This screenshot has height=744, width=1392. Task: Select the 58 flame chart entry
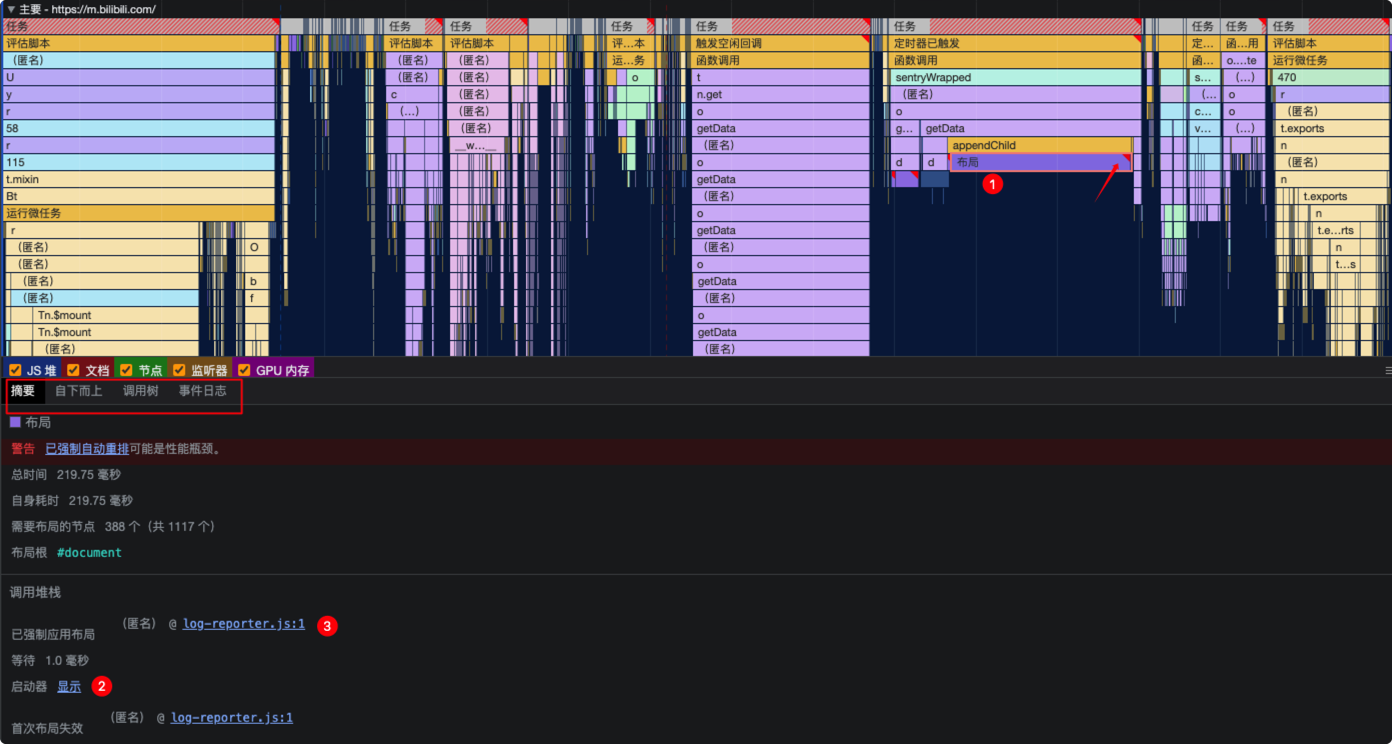click(x=138, y=128)
